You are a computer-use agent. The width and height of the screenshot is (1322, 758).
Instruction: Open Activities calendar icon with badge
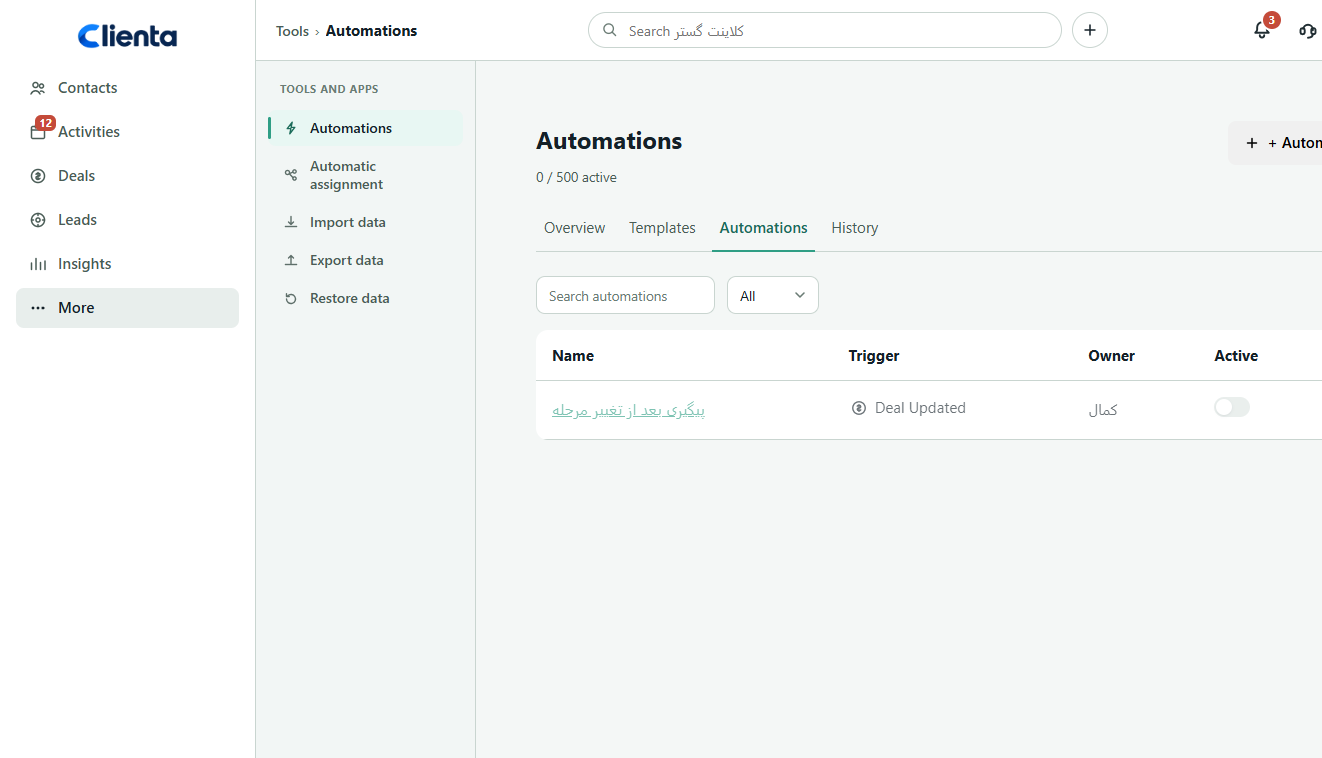[x=38, y=131]
